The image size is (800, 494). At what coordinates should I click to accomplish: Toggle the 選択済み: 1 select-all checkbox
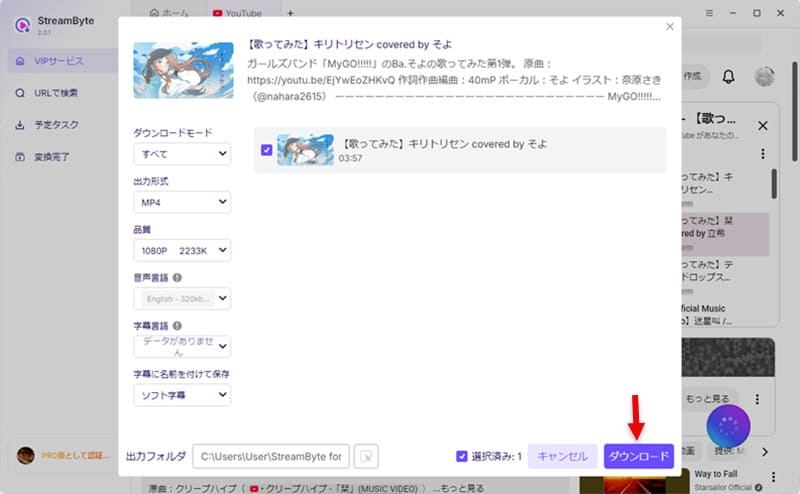tap(462, 456)
